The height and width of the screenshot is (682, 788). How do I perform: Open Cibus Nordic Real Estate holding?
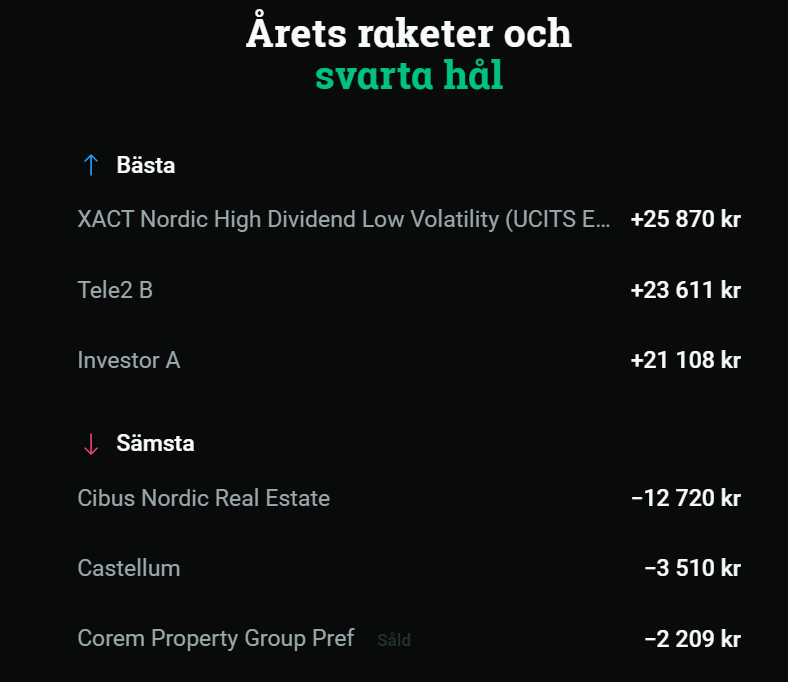[203, 498]
